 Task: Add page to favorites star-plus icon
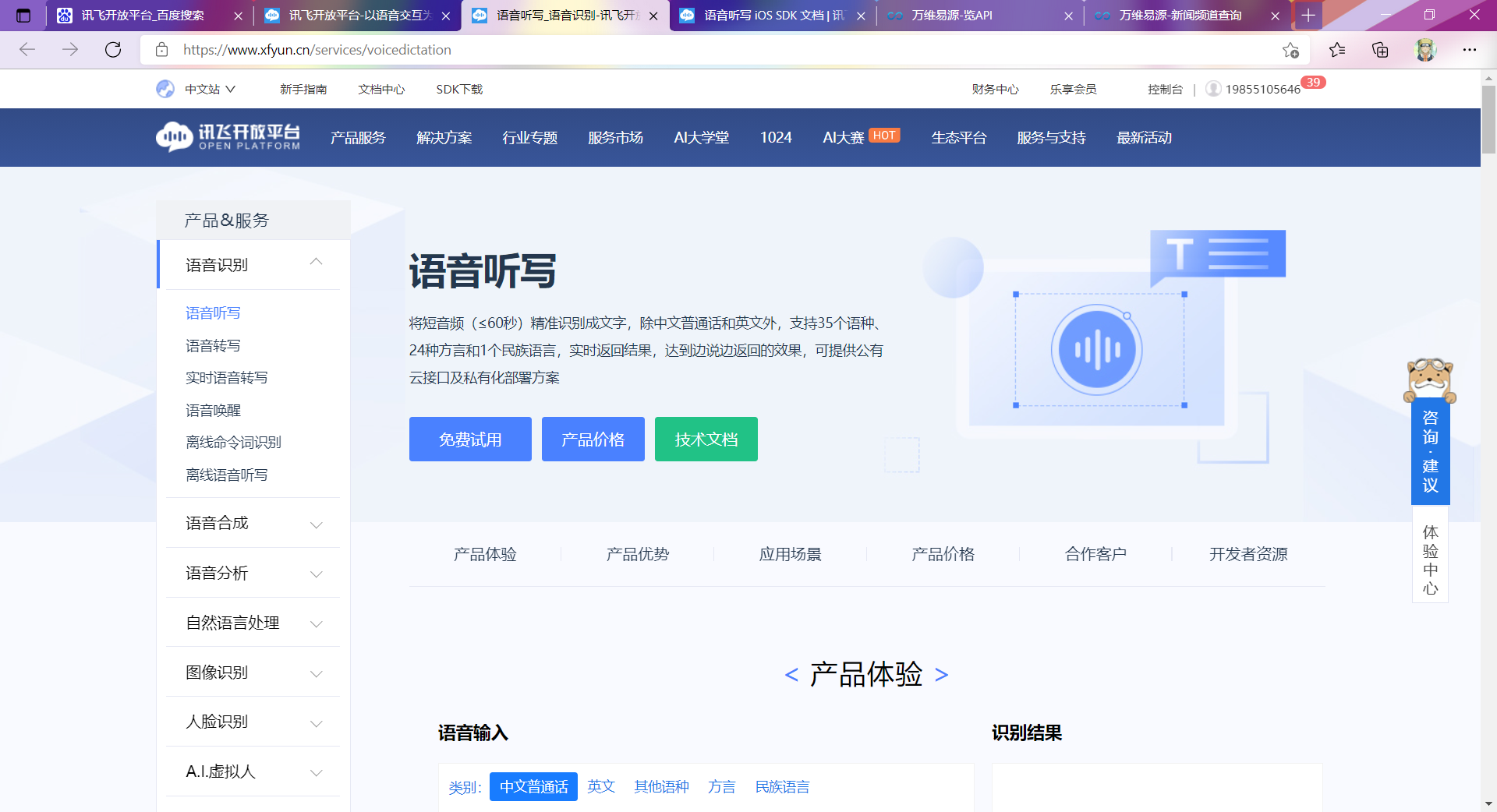[x=1290, y=50]
